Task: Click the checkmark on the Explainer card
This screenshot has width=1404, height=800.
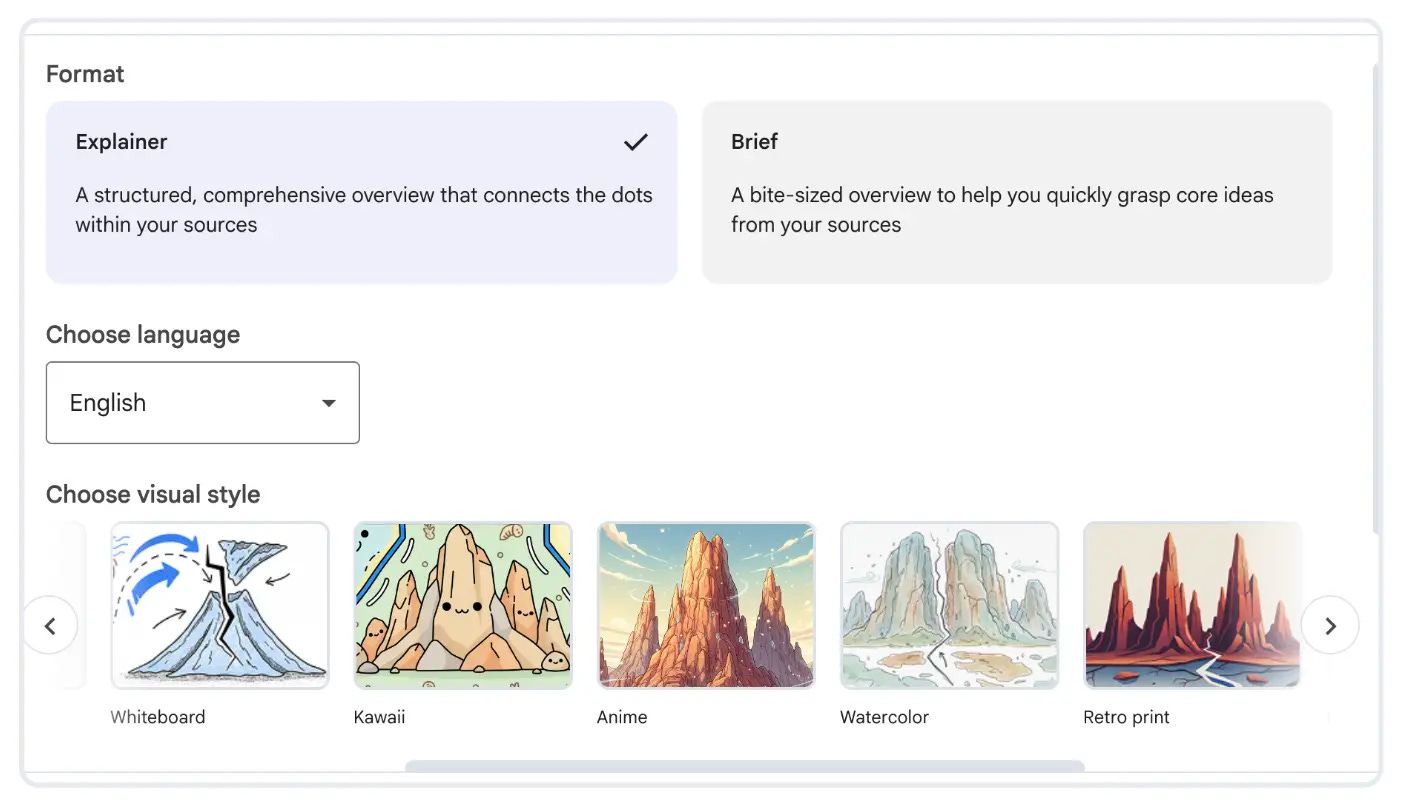Action: click(x=636, y=142)
